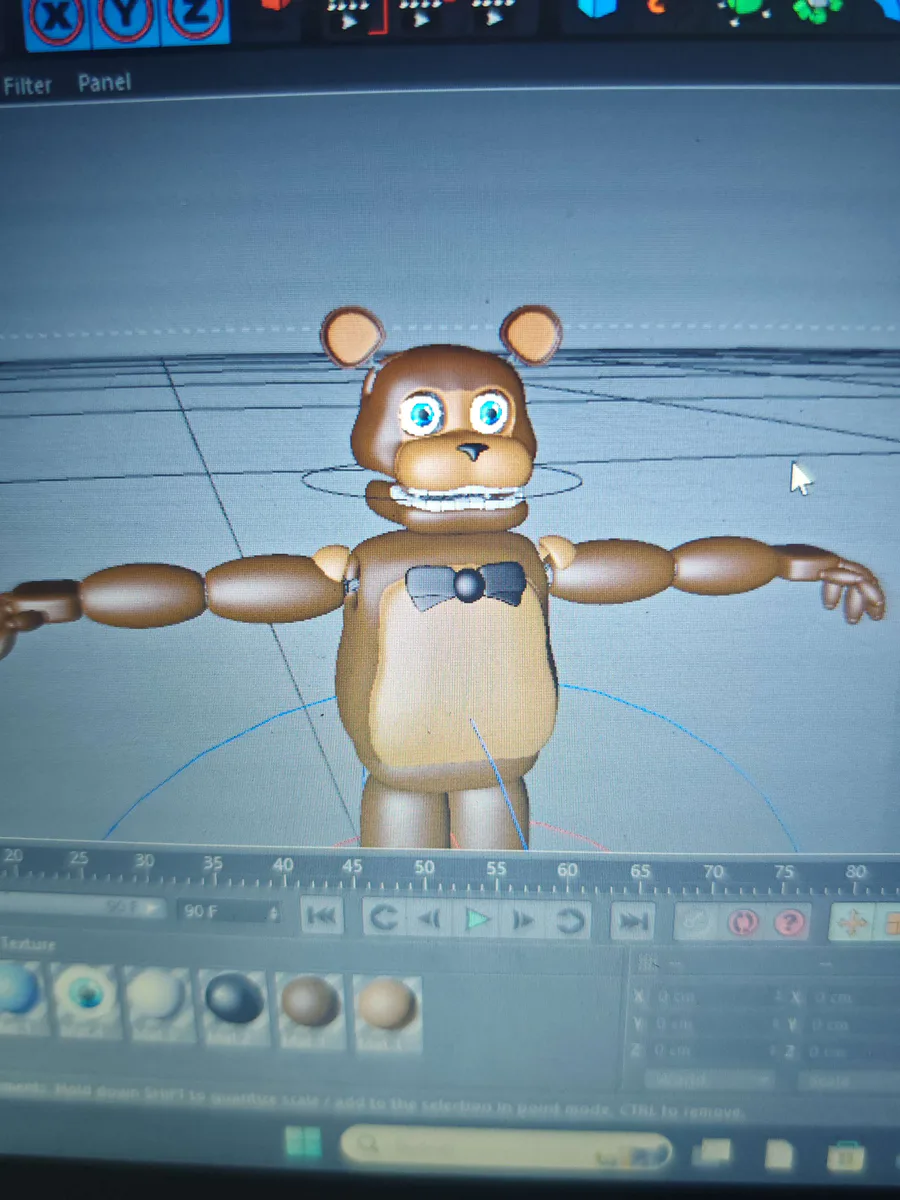The height and width of the screenshot is (1200, 900).
Task: Open the white document taskbar icon
Action: 780,1155
